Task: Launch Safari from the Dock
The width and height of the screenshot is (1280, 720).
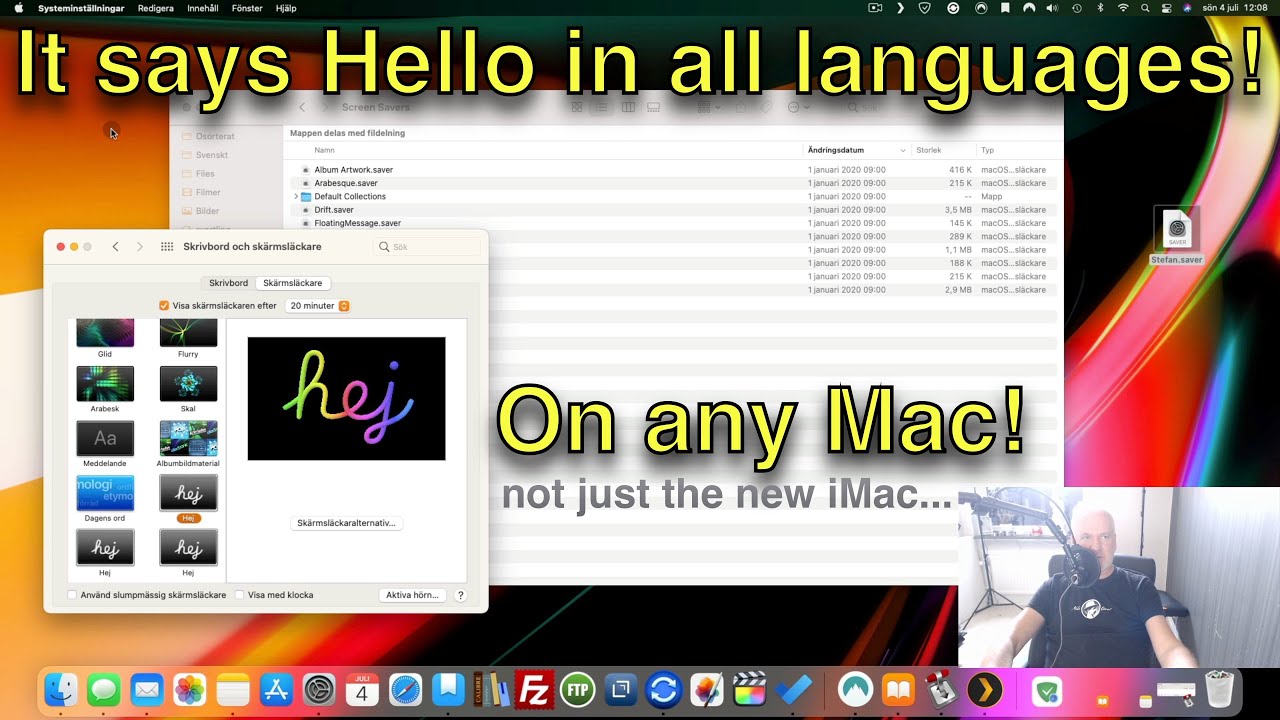Action: (405, 689)
